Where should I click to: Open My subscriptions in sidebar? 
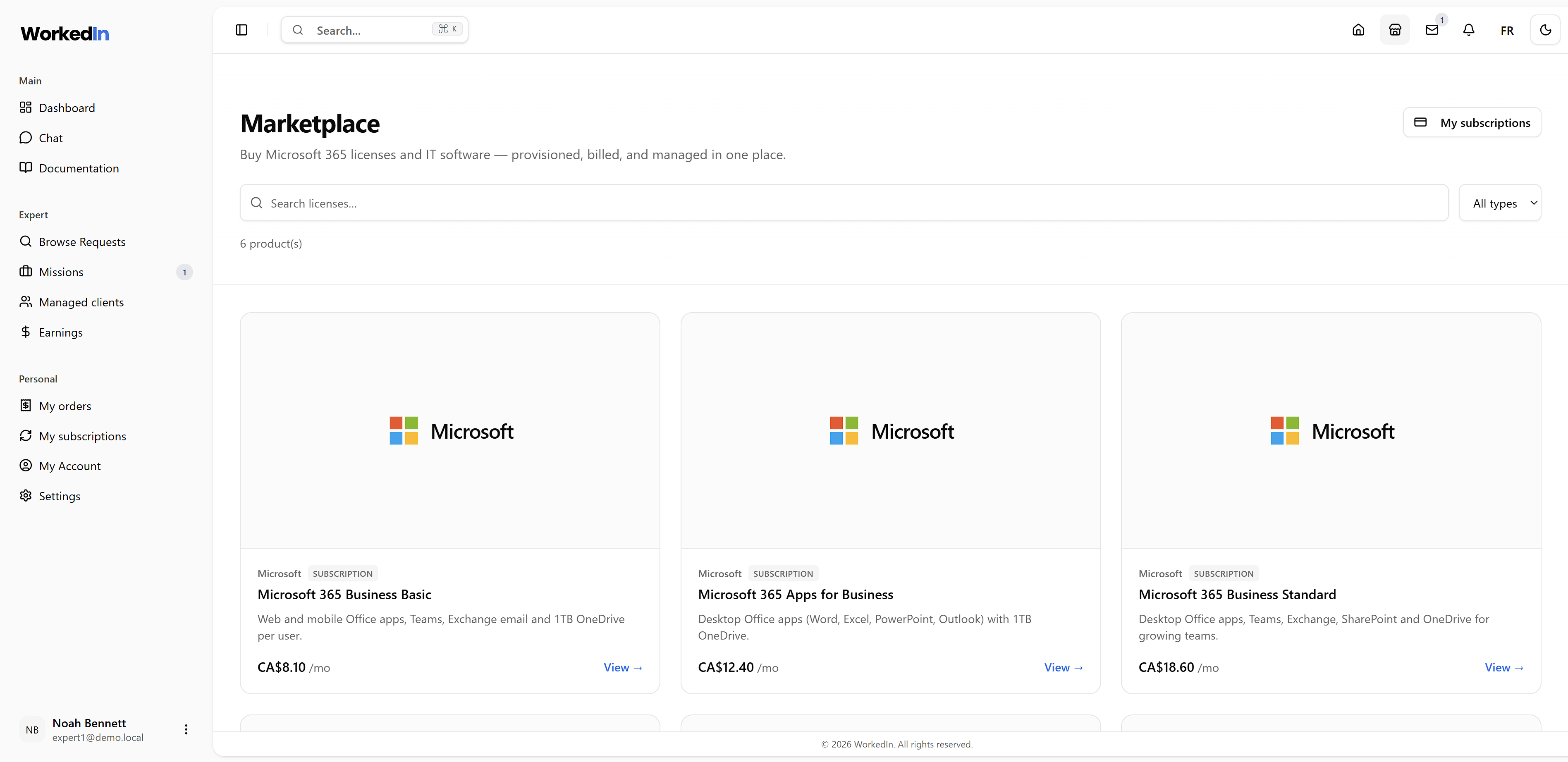pos(106,436)
